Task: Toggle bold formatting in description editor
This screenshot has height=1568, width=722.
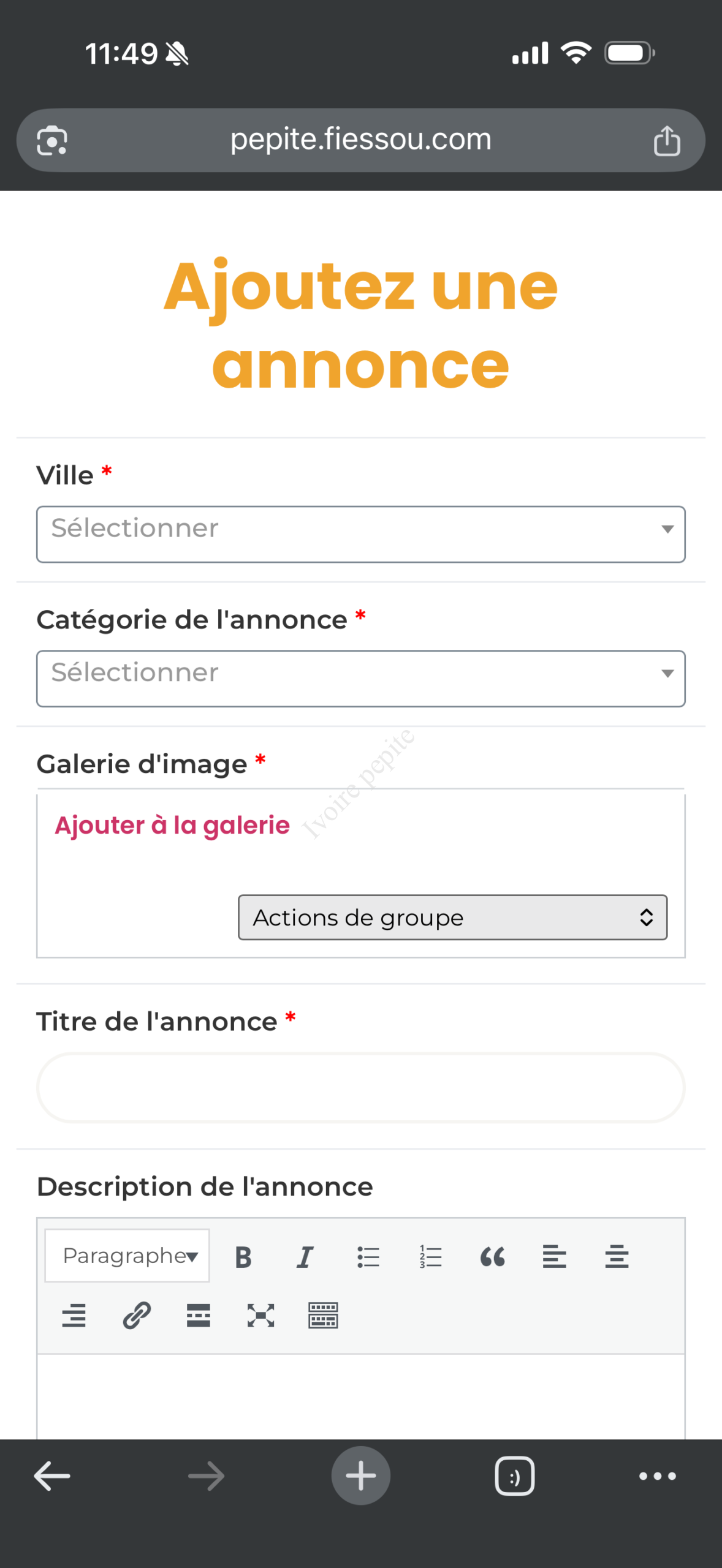Action: coord(243,1257)
